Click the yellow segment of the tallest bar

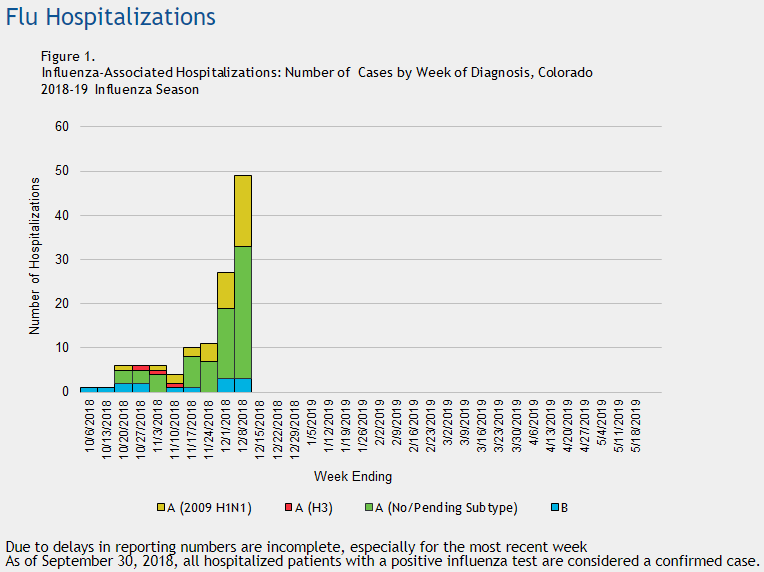click(x=243, y=210)
